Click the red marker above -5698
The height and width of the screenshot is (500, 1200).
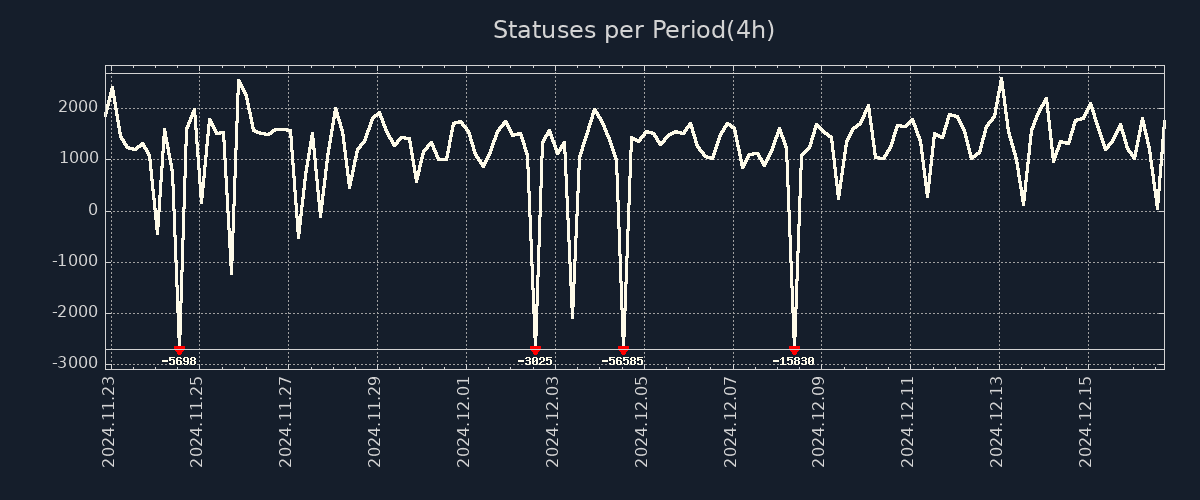coord(180,350)
